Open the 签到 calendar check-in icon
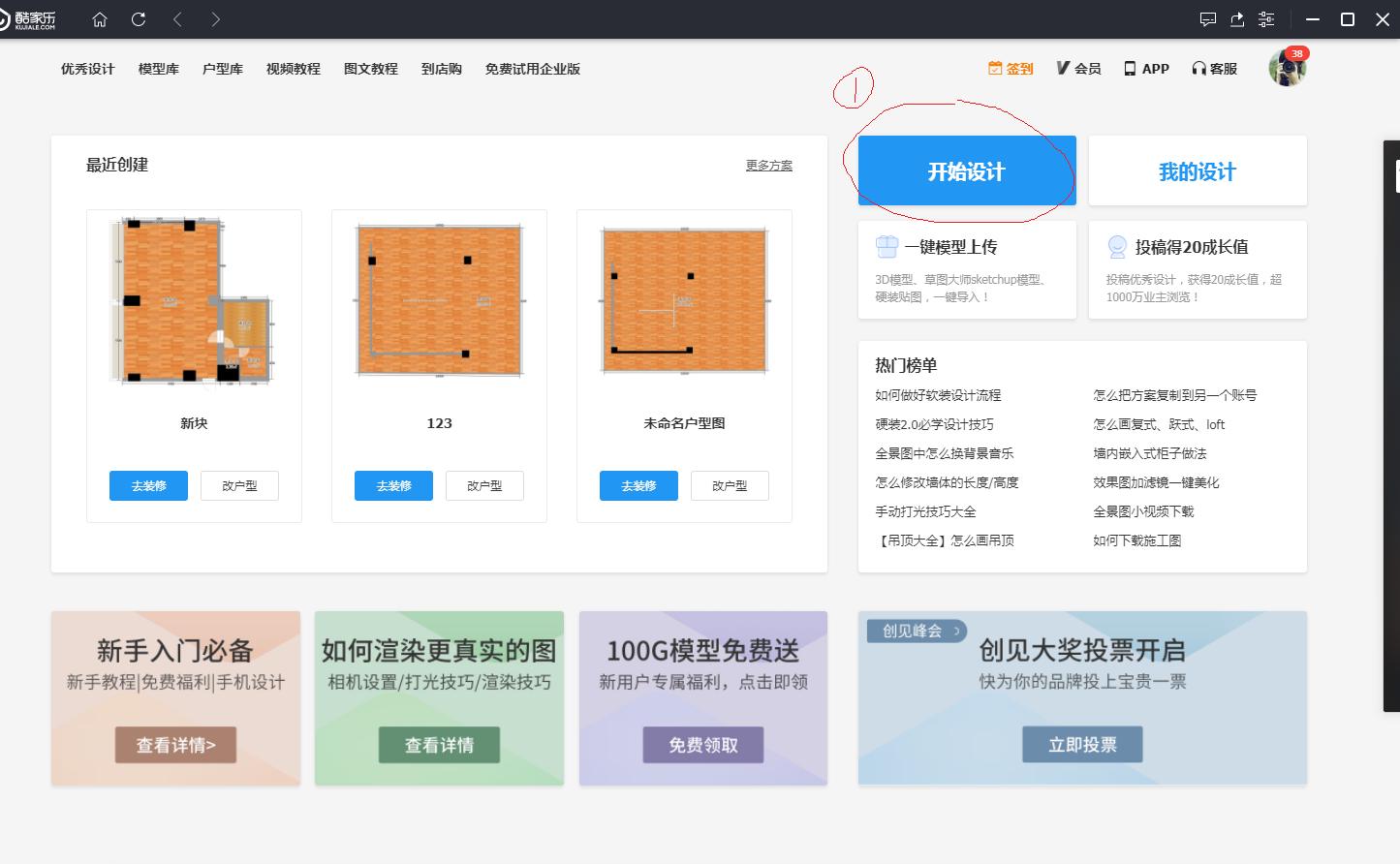 point(995,68)
